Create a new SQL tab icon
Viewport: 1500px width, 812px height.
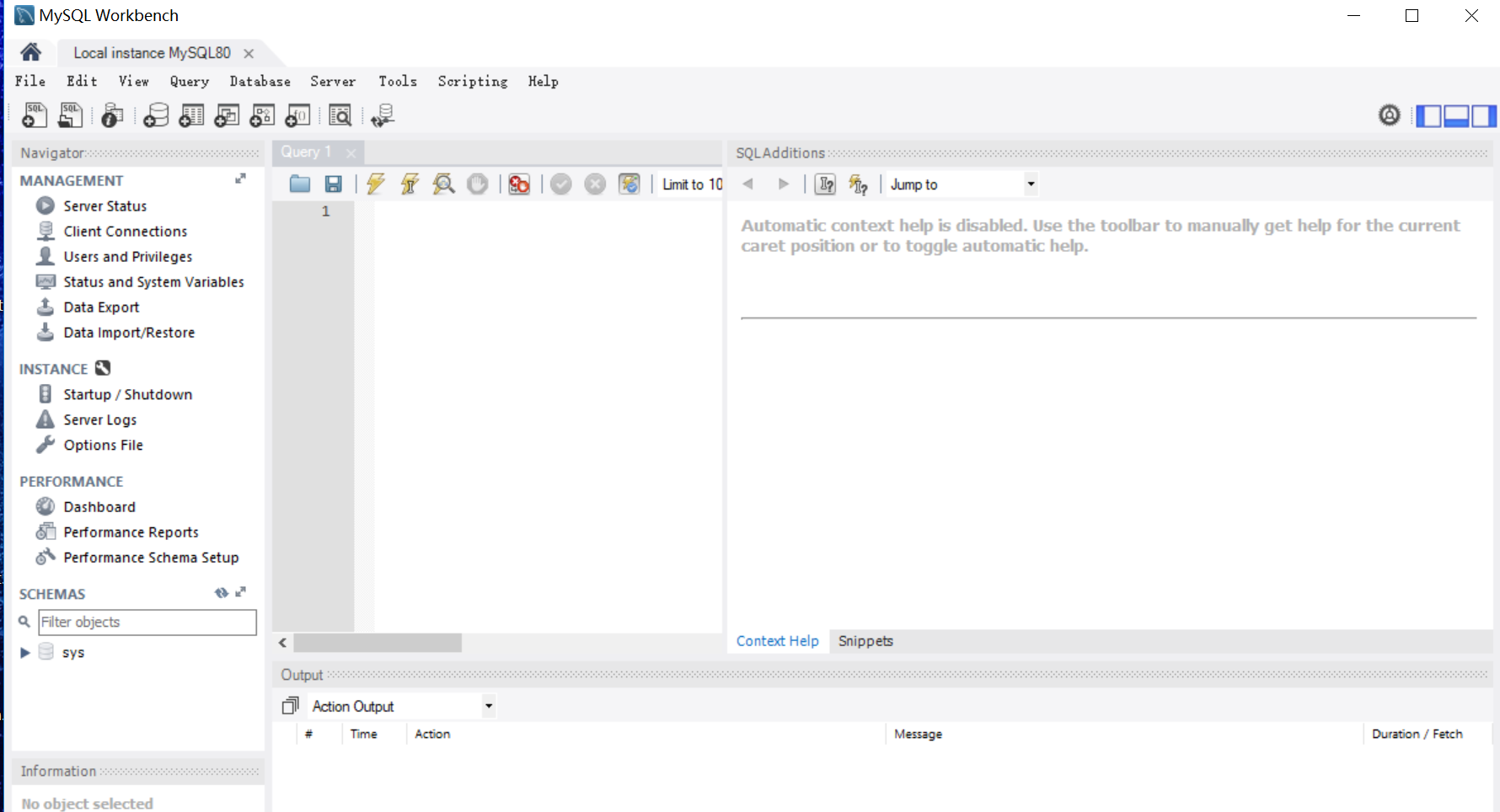click(x=35, y=115)
